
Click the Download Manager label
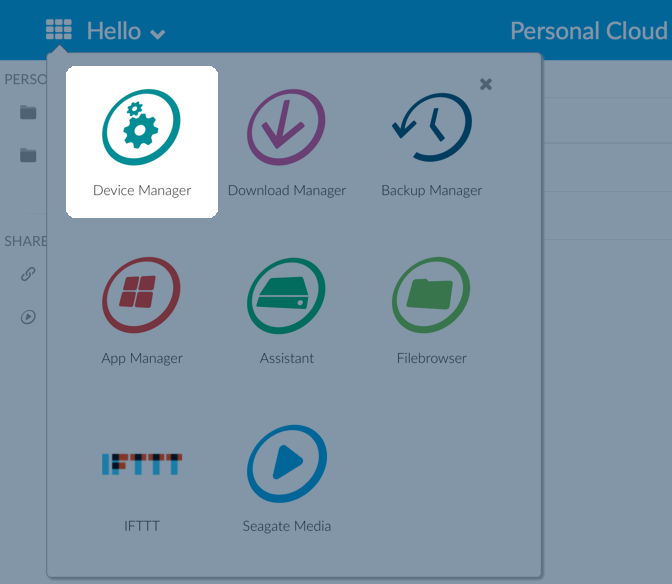click(287, 190)
